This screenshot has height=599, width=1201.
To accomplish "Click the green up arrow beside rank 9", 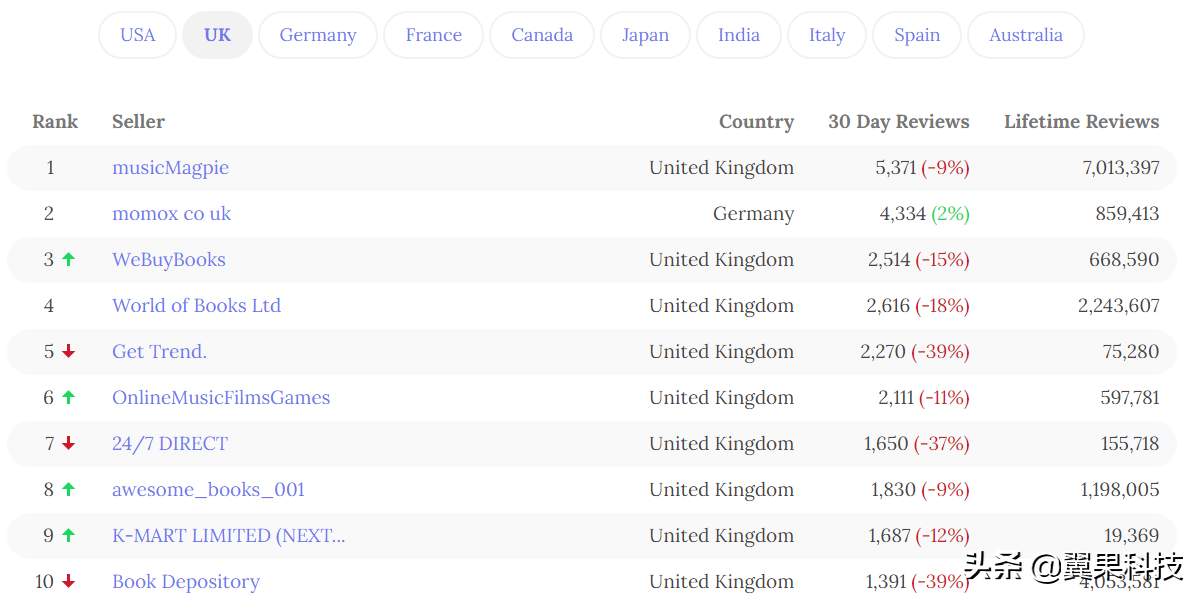I will pos(68,535).
